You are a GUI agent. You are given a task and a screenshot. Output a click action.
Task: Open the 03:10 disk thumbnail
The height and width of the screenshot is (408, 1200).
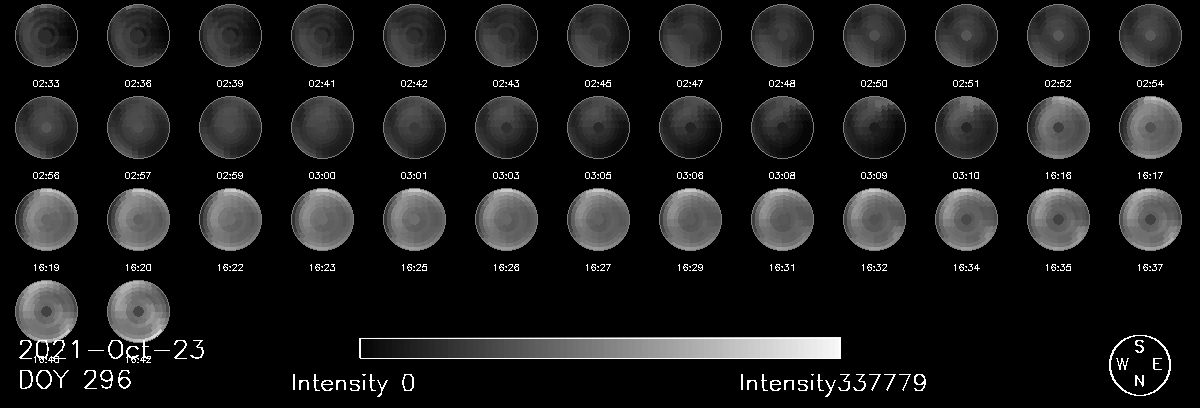pyautogui.click(x=966, y=127)
